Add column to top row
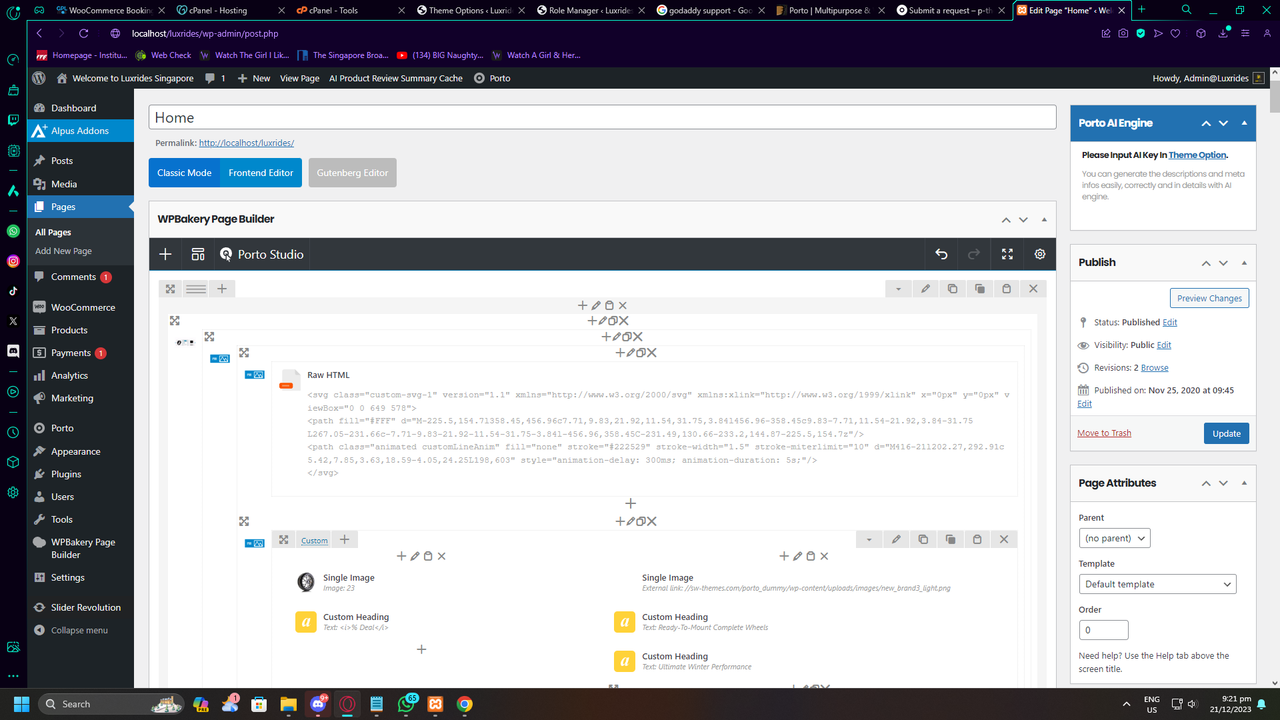Screen dimensions: 1280x720 click(222, 288)
